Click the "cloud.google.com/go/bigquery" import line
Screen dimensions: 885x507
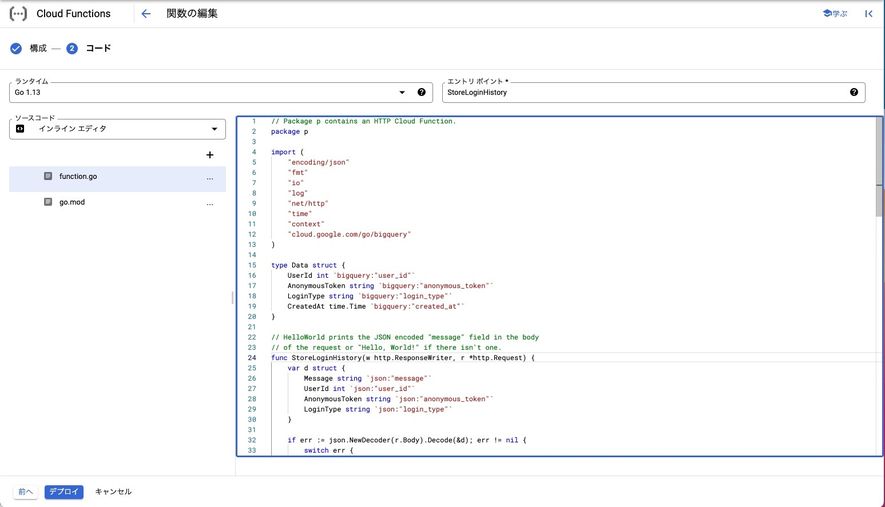pyautogui.click(x=349, y=234)
